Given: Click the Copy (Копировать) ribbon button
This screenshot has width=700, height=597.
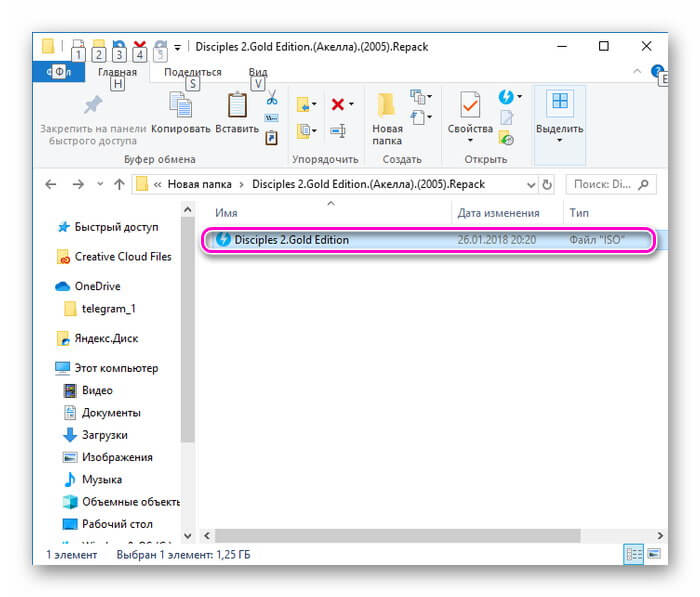Looking at the screenshot, I should pyautogui.click(x=180, y=115).
